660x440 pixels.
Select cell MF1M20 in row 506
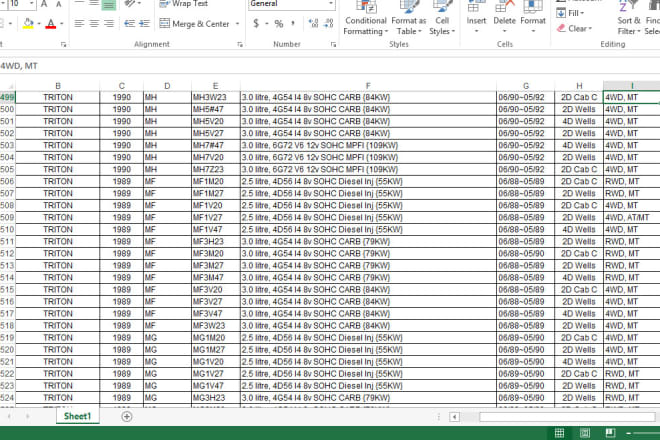pyautogui.click(x=216, y=181)
